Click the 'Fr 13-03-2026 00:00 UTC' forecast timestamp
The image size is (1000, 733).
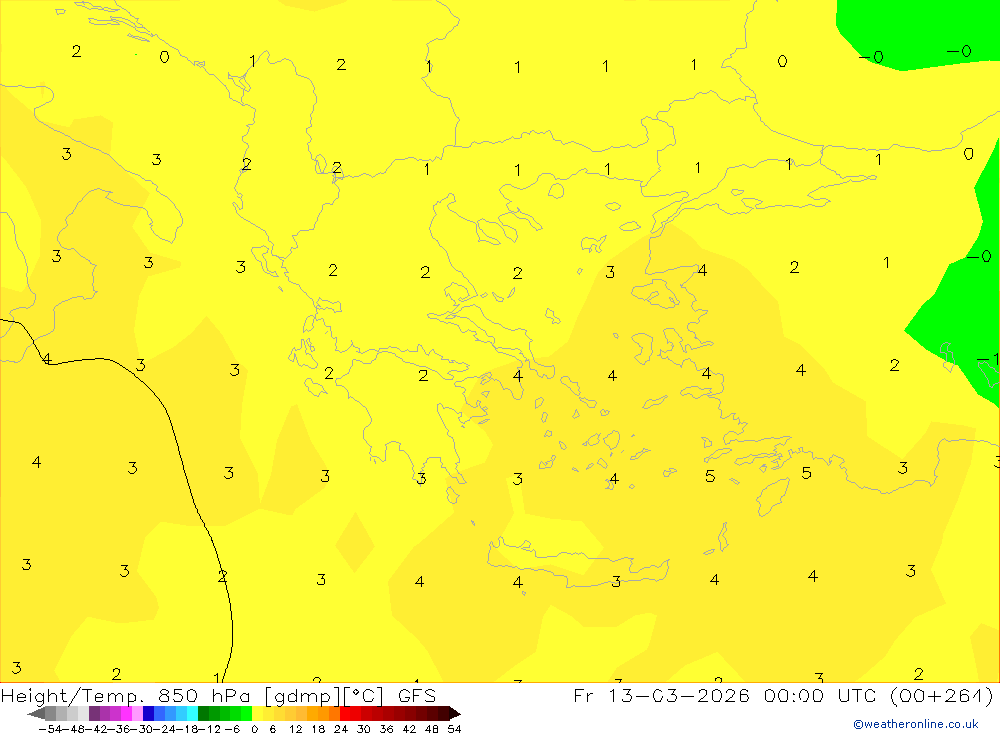pyautogui.click(x=726, y=695)
